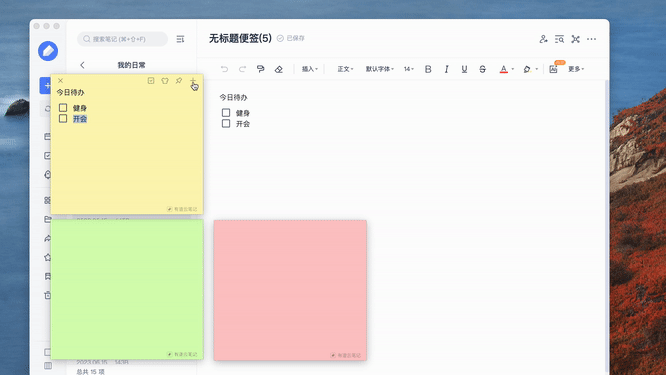
Task: Apply Strikethrough formatting
Action: coord(483,69)
